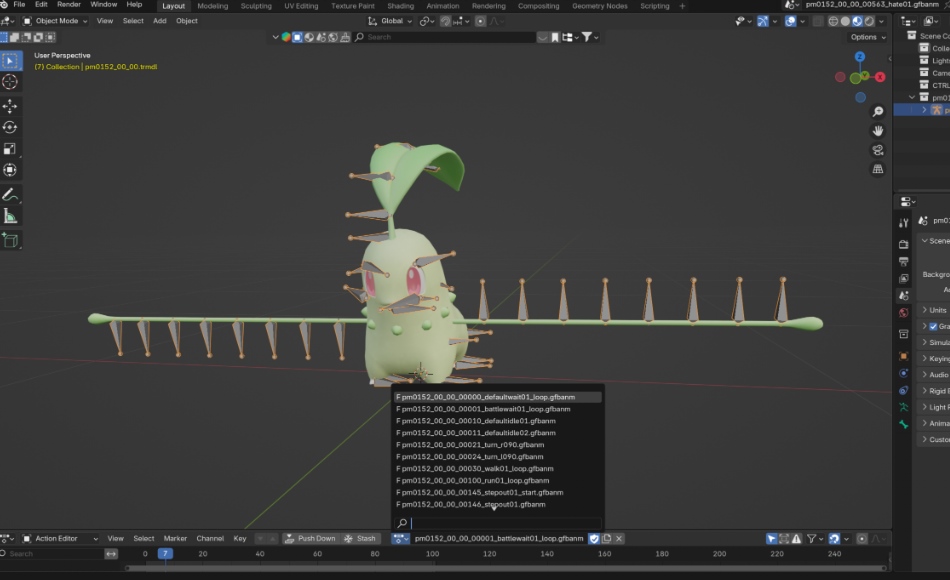Open the Options dropdown
This screenshot has height=580, width=950.
click(x=868, y=37)
